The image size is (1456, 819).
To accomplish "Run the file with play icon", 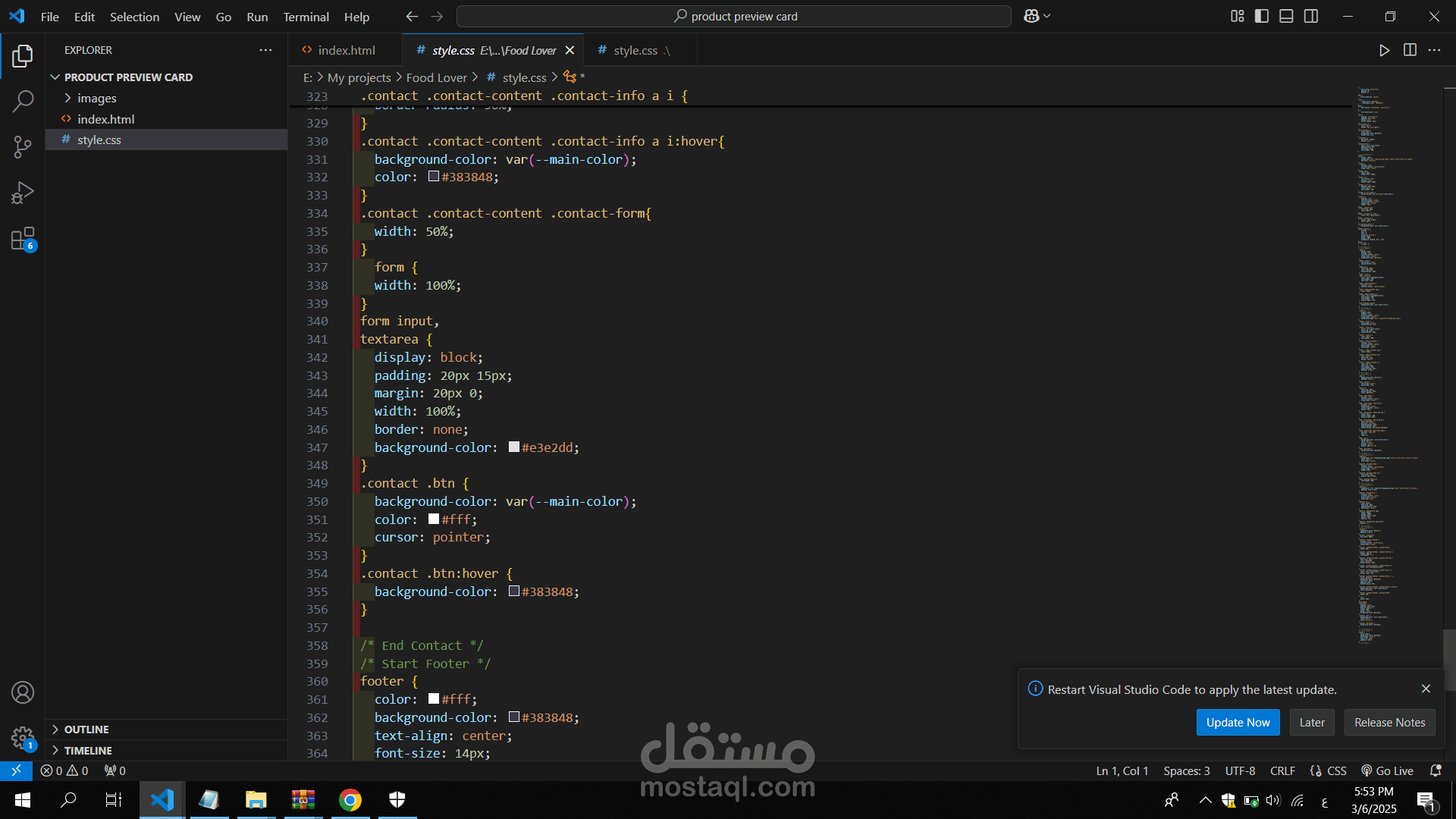I will tap(1384, 50).
